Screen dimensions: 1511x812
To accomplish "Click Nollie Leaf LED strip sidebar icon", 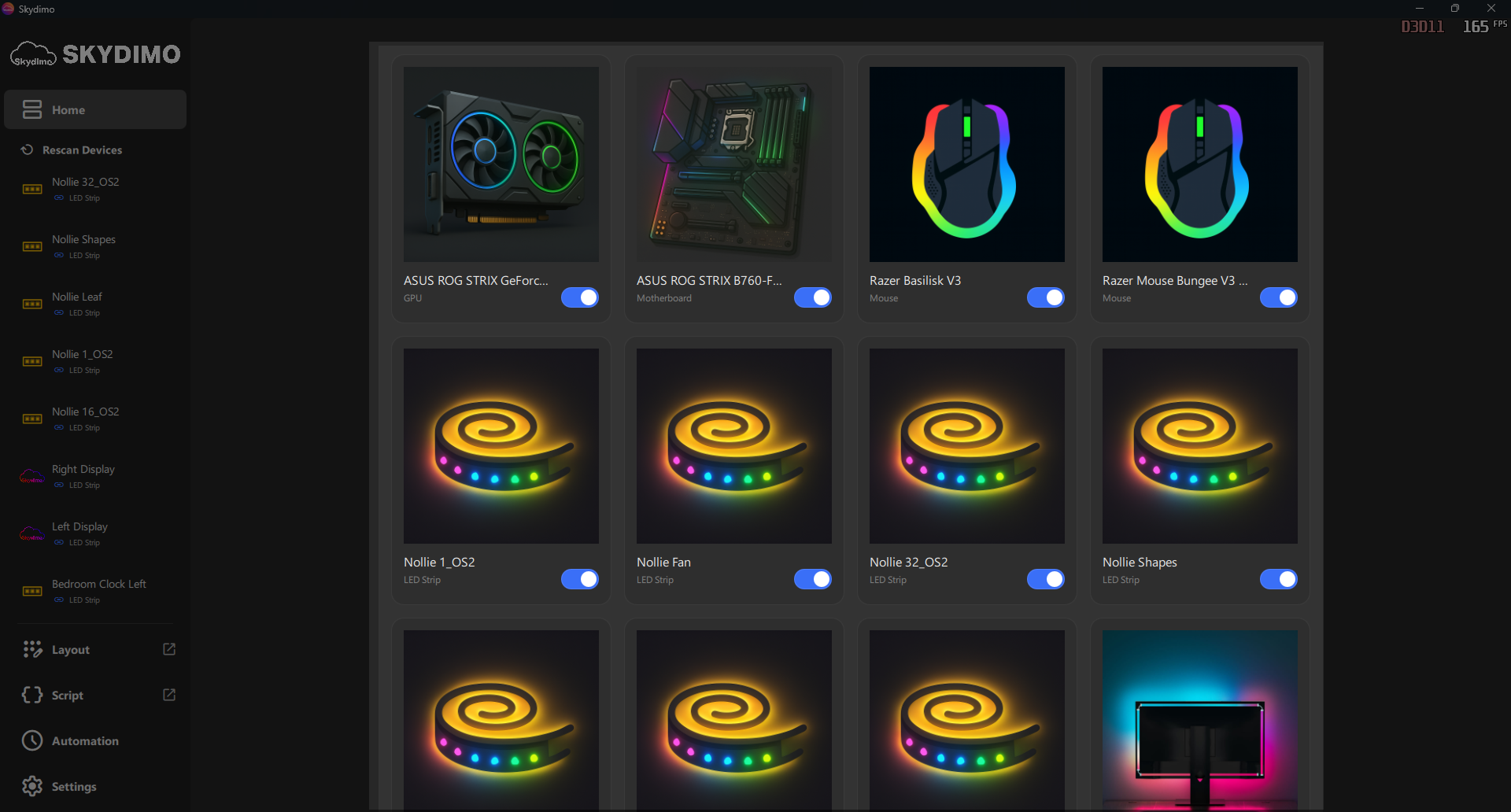I will point(32,304).
